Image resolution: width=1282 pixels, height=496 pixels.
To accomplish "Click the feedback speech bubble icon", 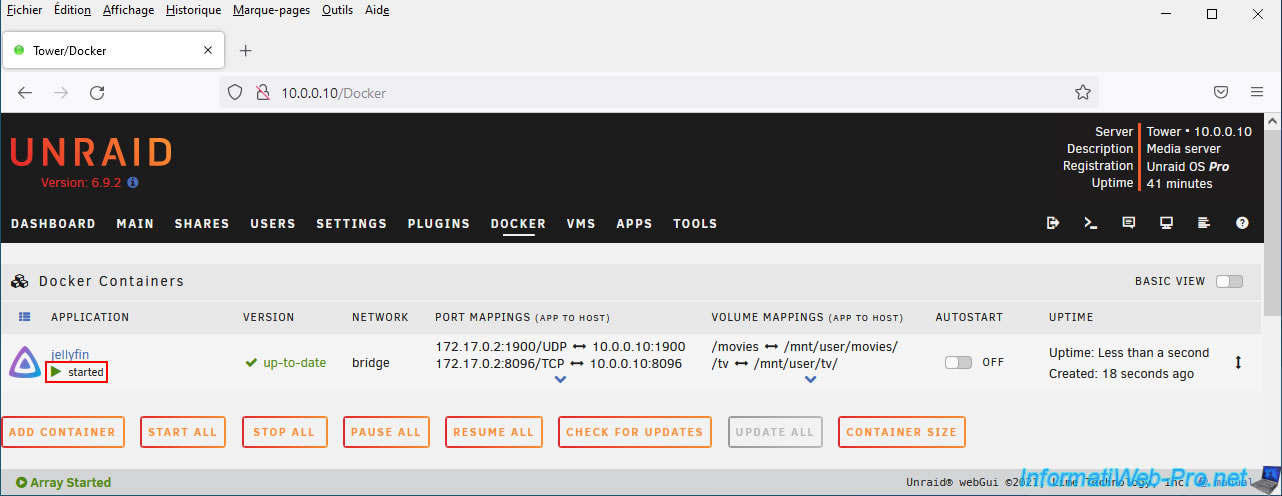I will pos(1129,223).
